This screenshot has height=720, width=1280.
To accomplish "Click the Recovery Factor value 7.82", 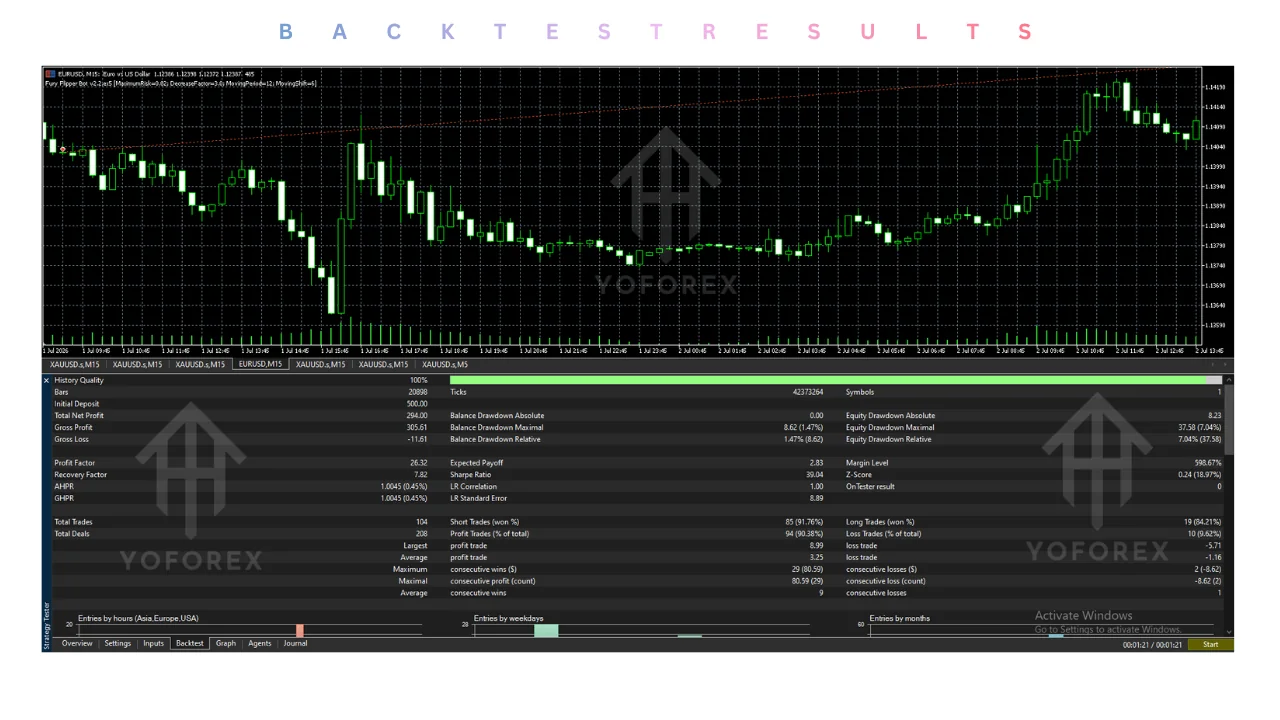I will (421, 475).
